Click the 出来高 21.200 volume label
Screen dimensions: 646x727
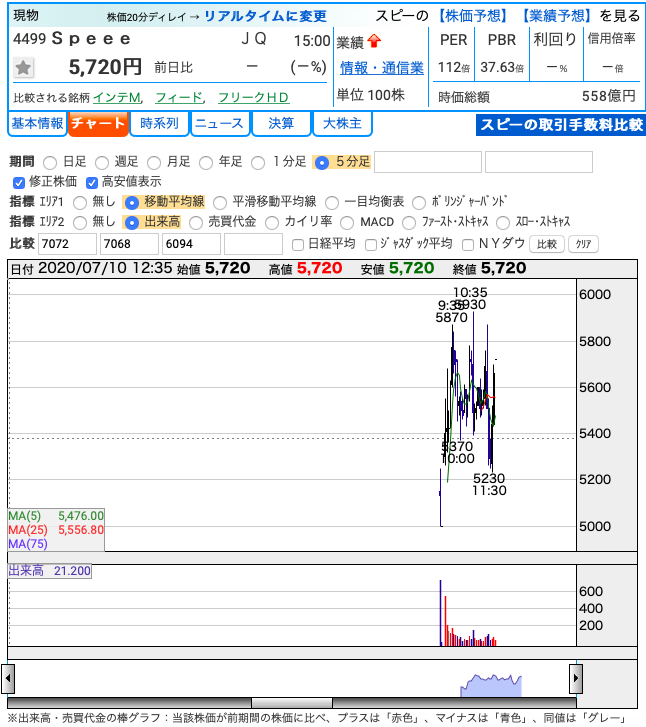click(50, 571)
